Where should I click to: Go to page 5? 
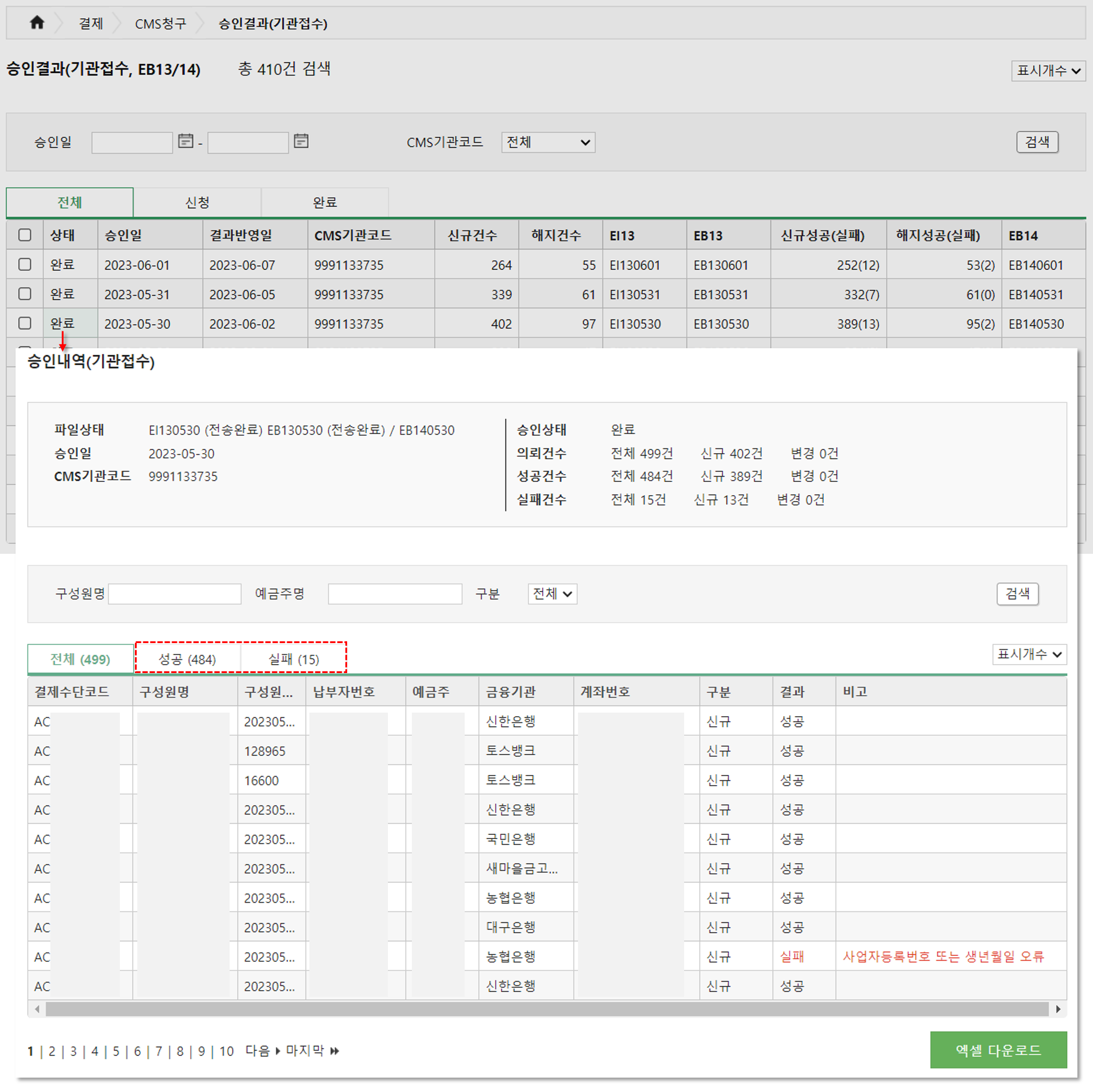click(x=116, y=1051)
